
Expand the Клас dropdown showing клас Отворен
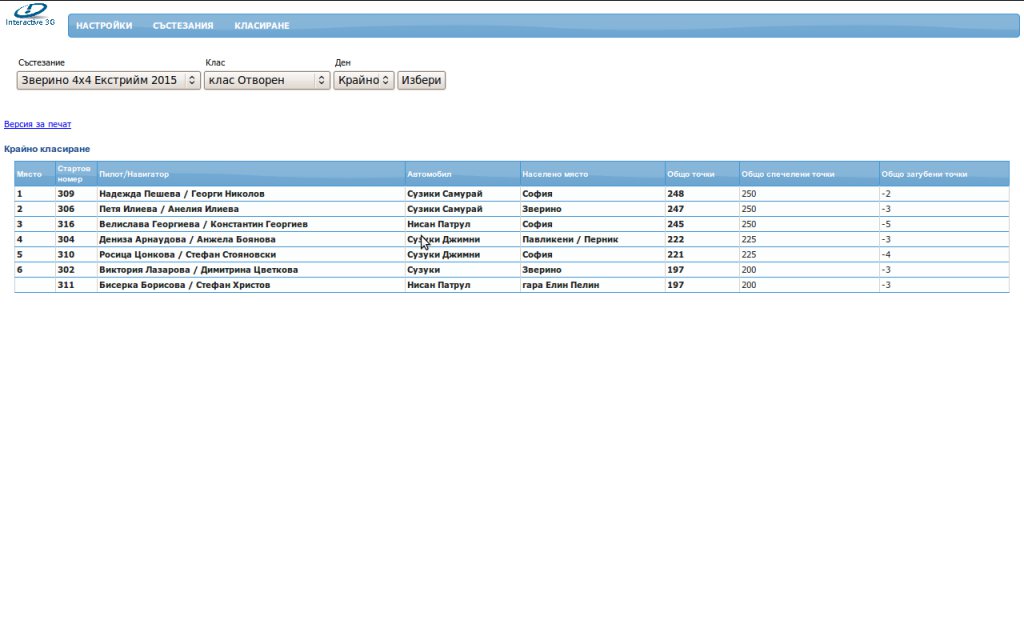click(x=267, y=80)
